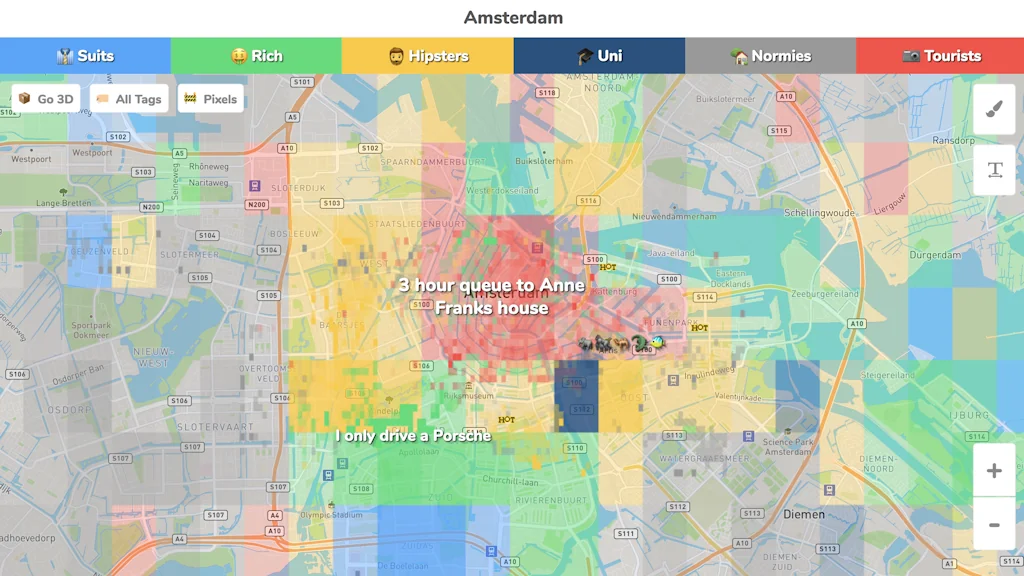Click the 'I only drive a Porsche' tag
Screen dimensions: 1024x576
[x=414, y=435]
